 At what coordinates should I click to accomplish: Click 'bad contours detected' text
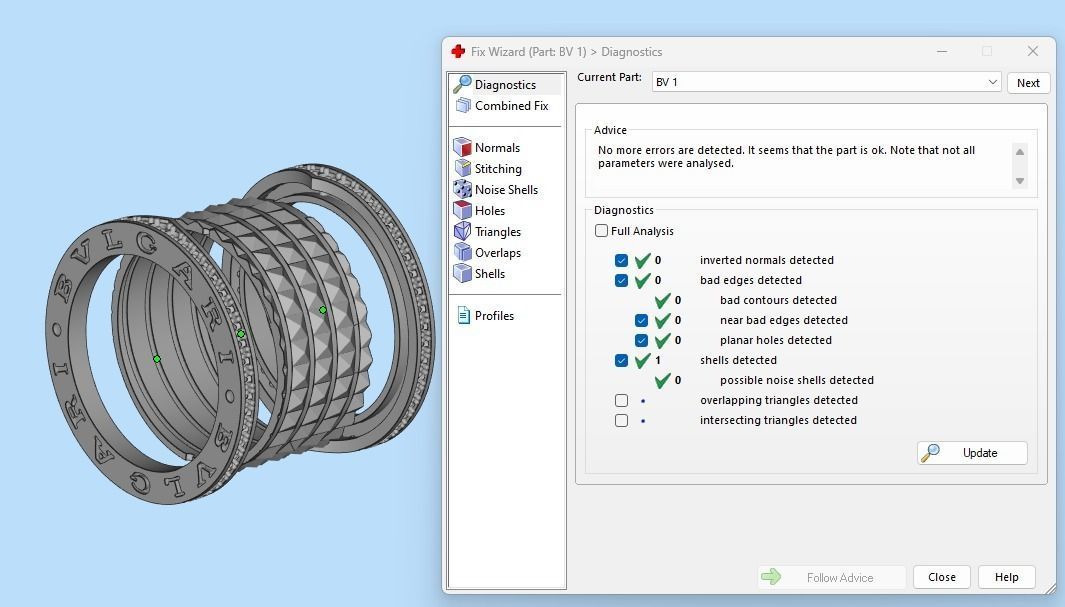coord(778,300)
